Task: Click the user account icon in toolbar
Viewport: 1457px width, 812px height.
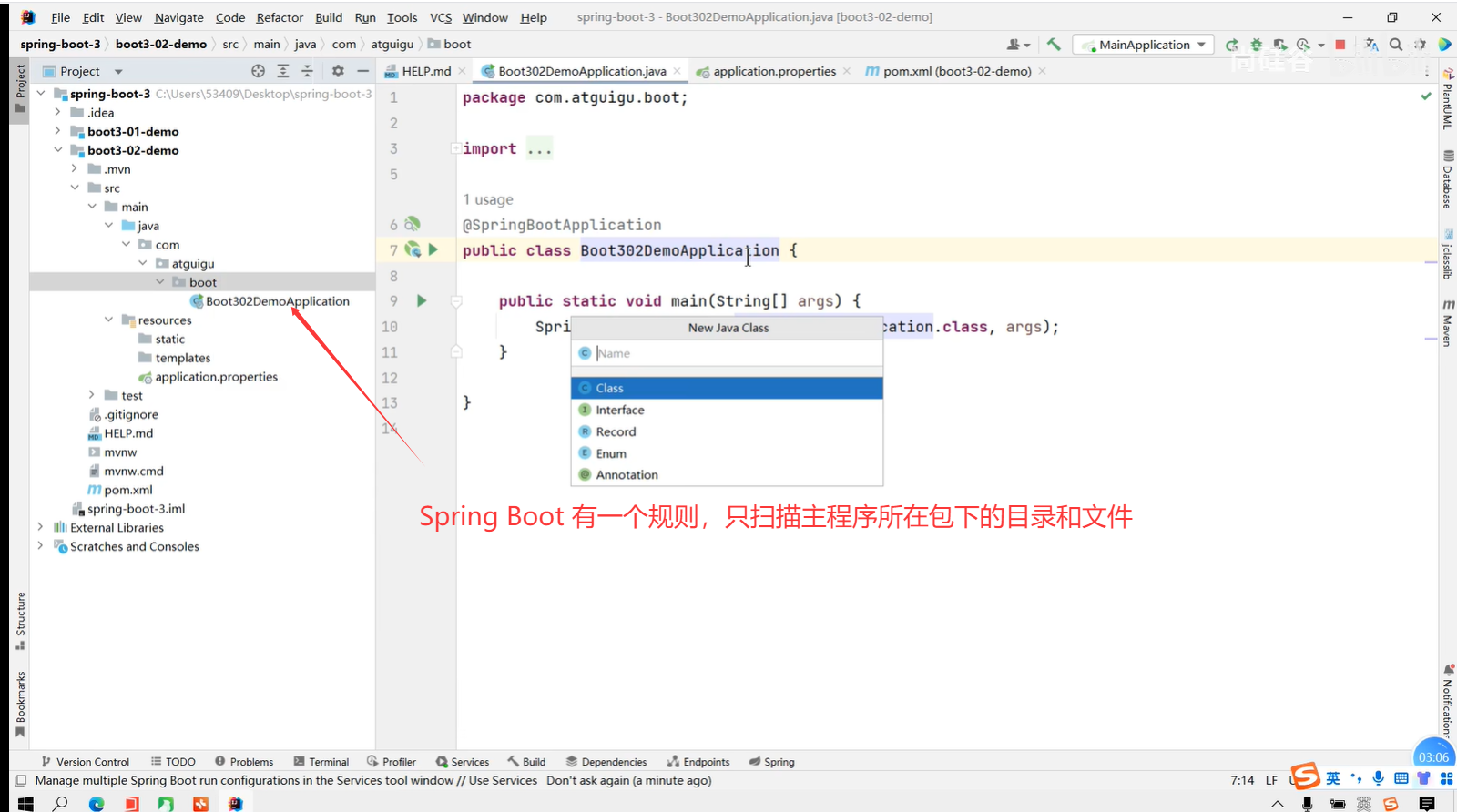Action: [1017, 44]
